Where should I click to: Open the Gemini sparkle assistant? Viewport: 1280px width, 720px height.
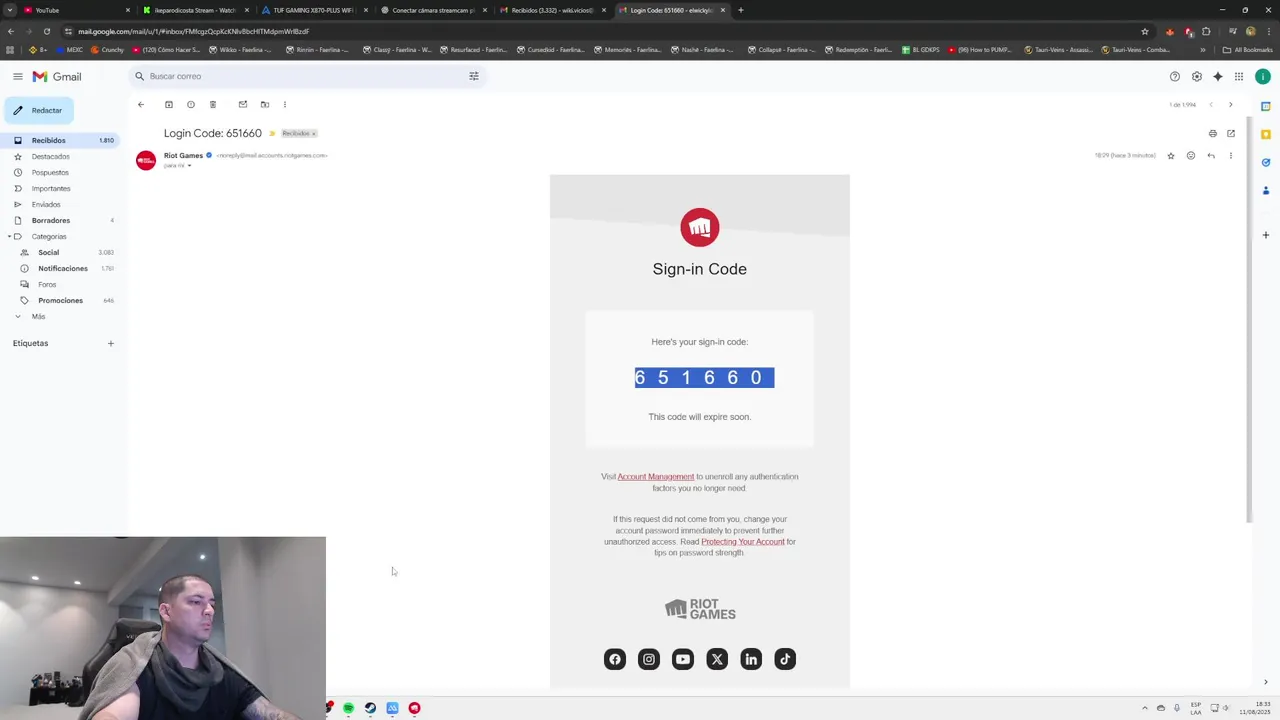pos(1218,76)
